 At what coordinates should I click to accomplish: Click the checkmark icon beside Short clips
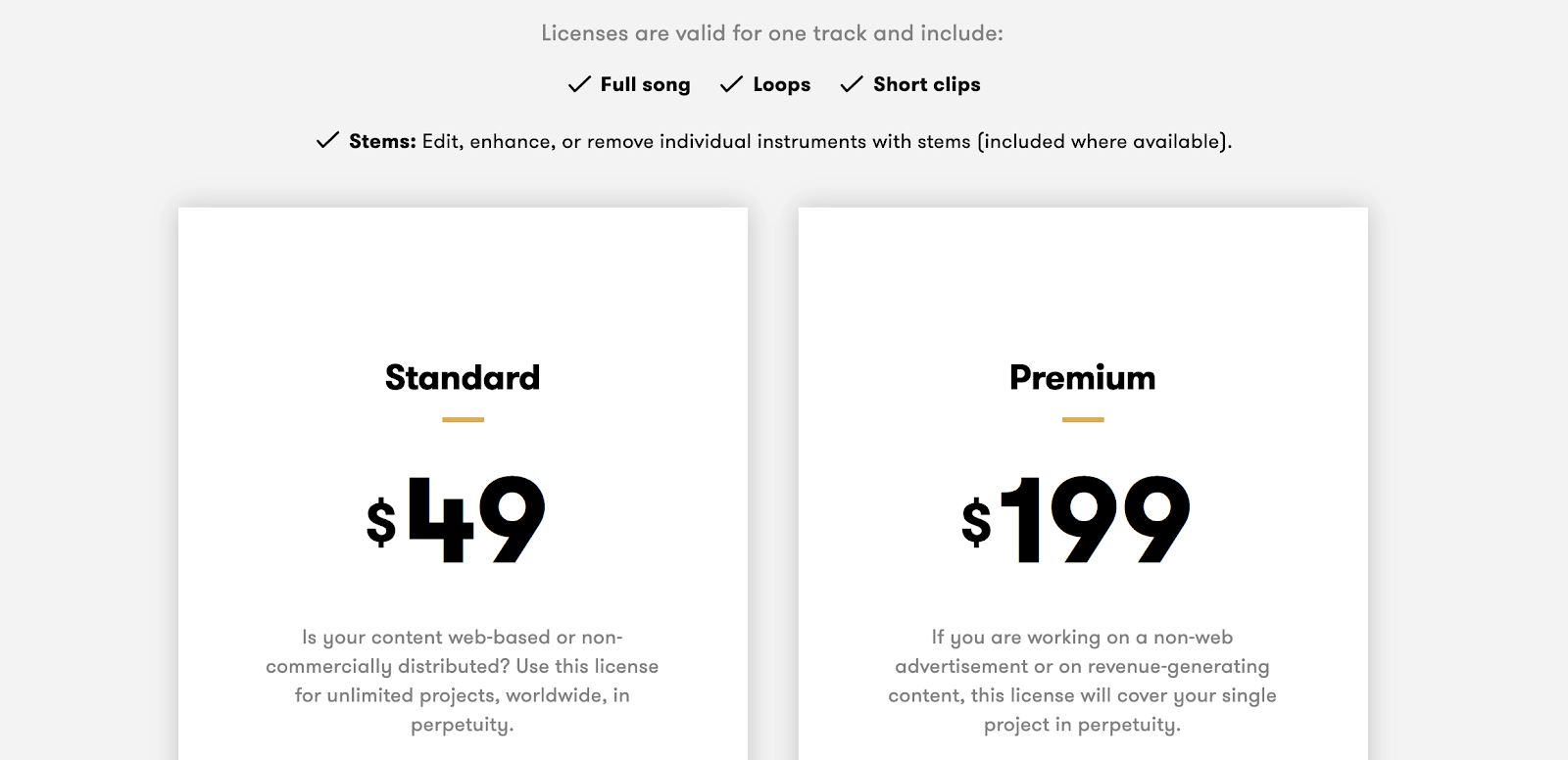(x=852, y=84)
